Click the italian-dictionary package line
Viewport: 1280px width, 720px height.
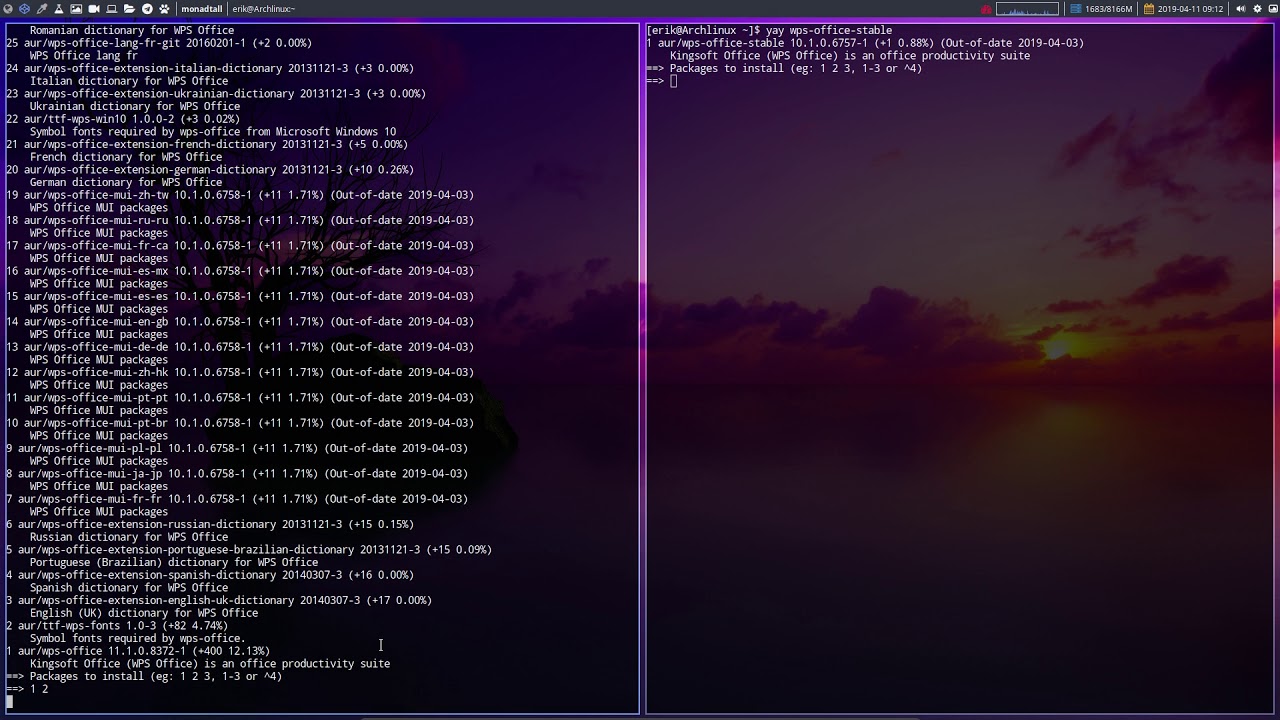[210, 68]
